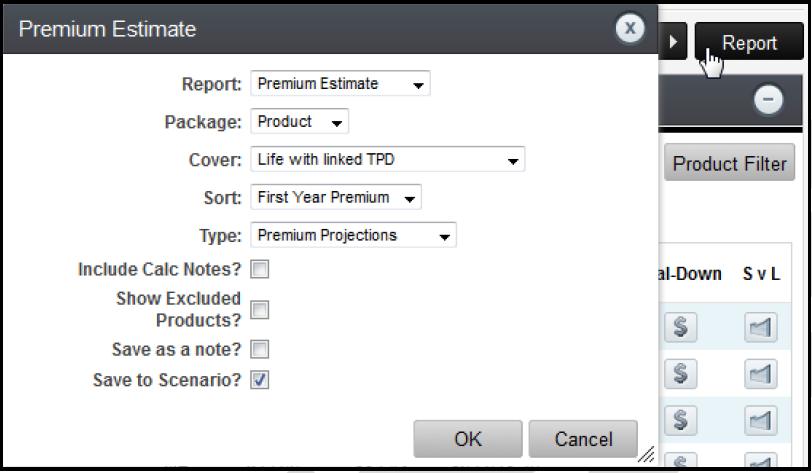The height and width of the screenshot is (473, 812).
Task: Untick the Save to Scenario checkbox
Action: pyautogui.click(x=259, y=380)
